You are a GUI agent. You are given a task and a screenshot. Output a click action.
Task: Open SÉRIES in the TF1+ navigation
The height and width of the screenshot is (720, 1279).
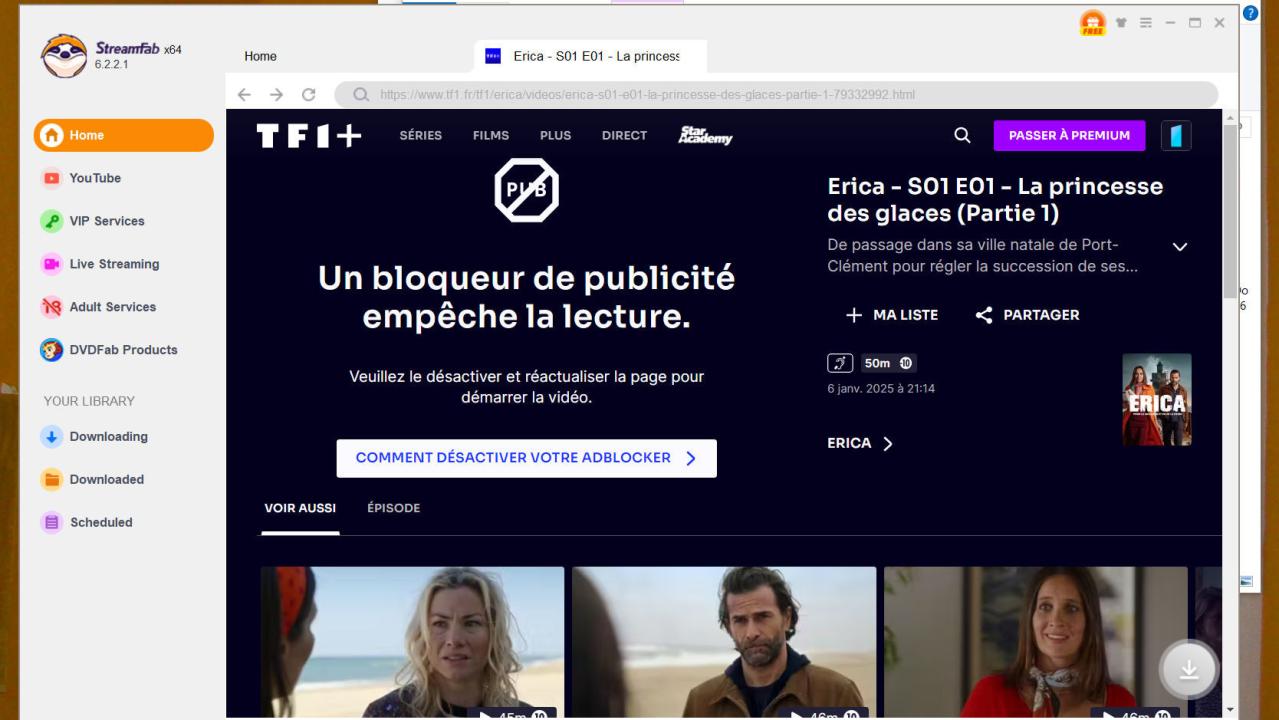[x=420, y=135]
